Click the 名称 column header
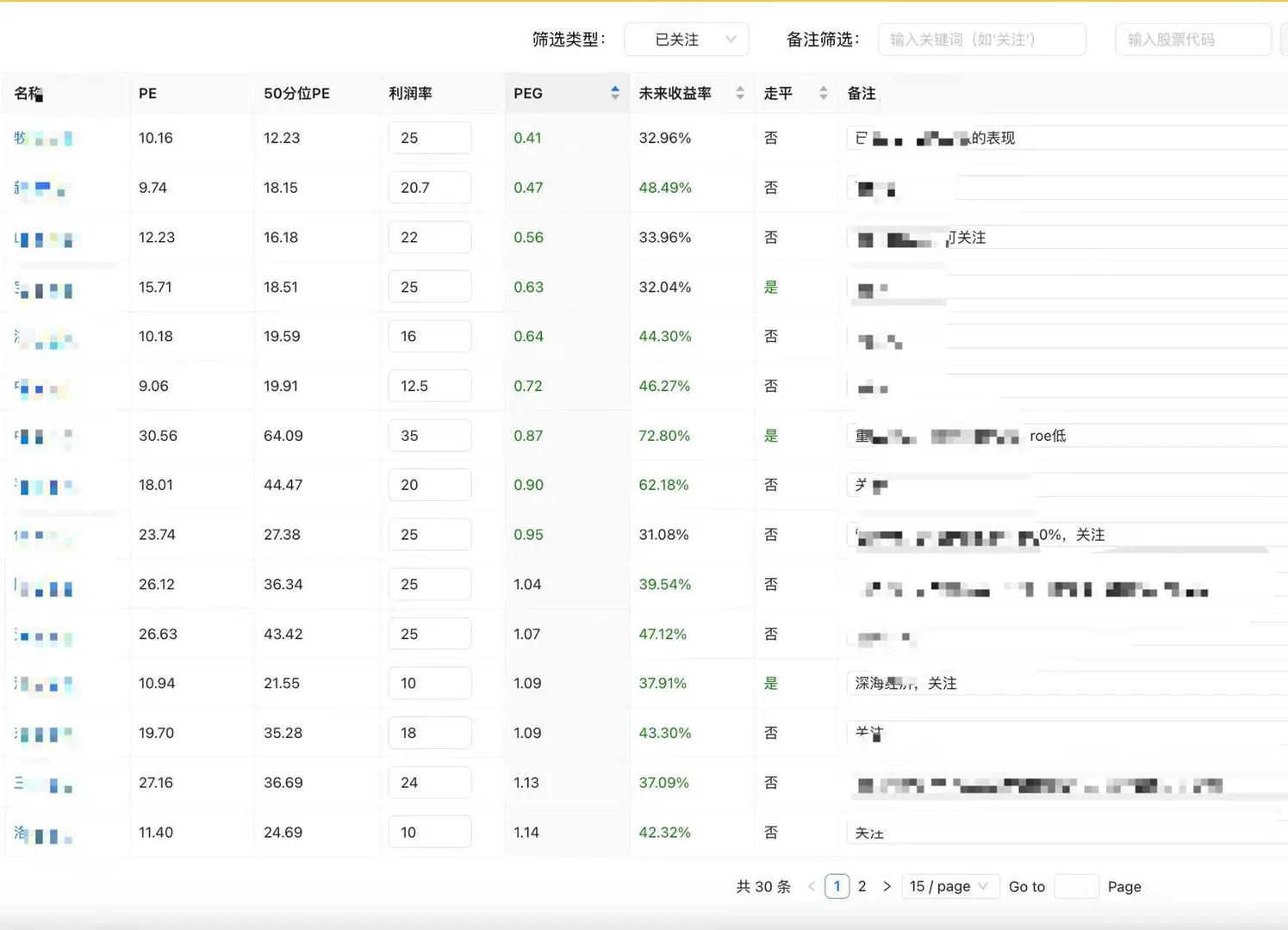1288x930 pixels. coord(28,93)
